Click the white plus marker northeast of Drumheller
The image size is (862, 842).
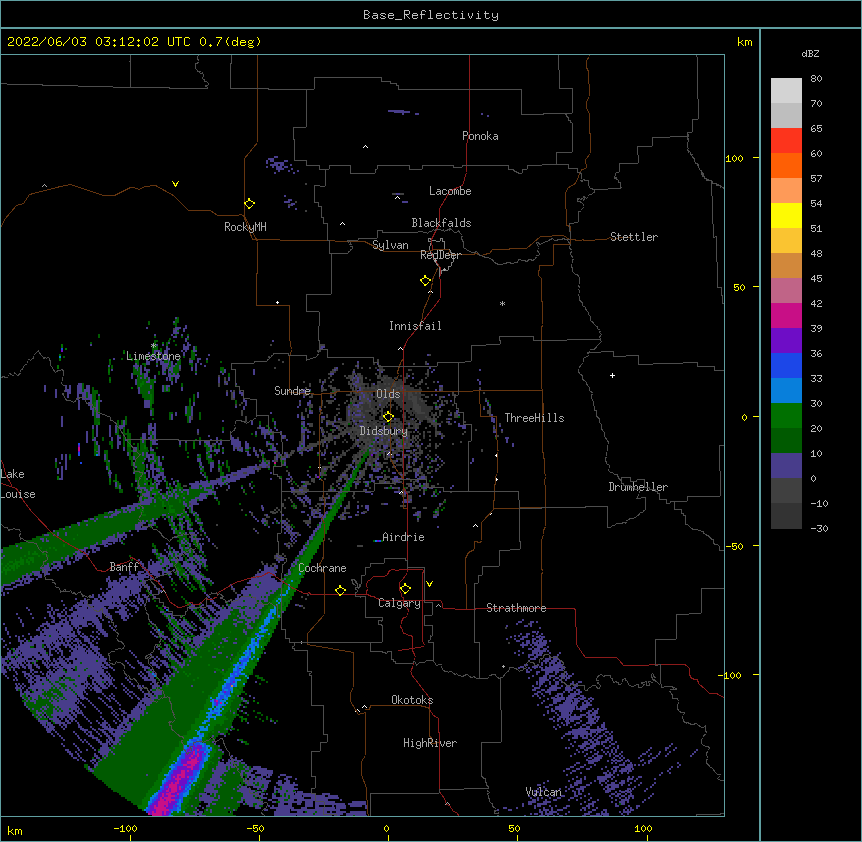point(612,375)
